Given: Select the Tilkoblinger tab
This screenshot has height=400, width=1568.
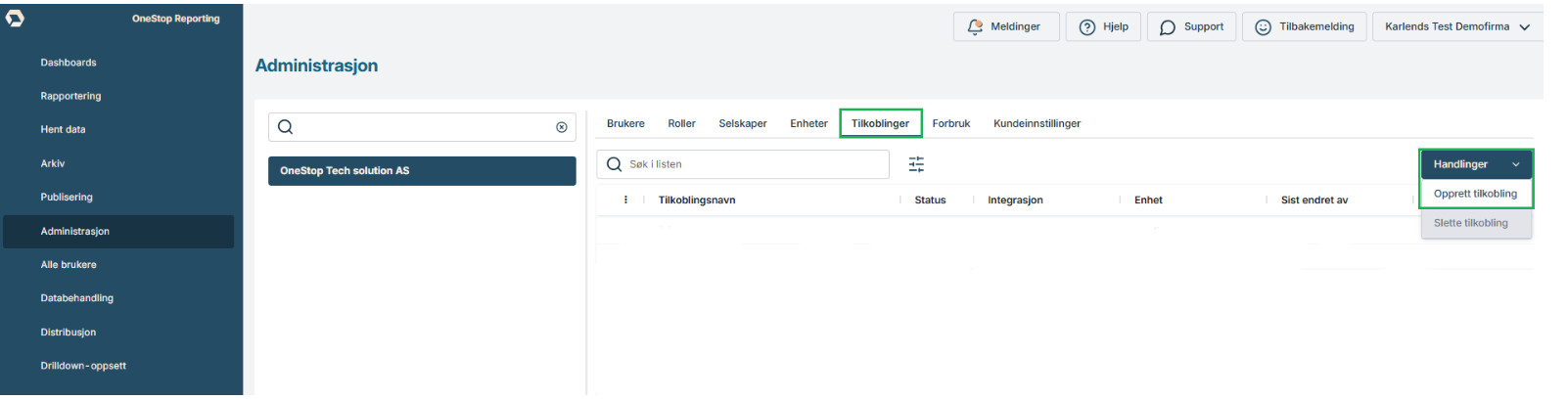Looking at the screenshot, I should click(880, 123).
